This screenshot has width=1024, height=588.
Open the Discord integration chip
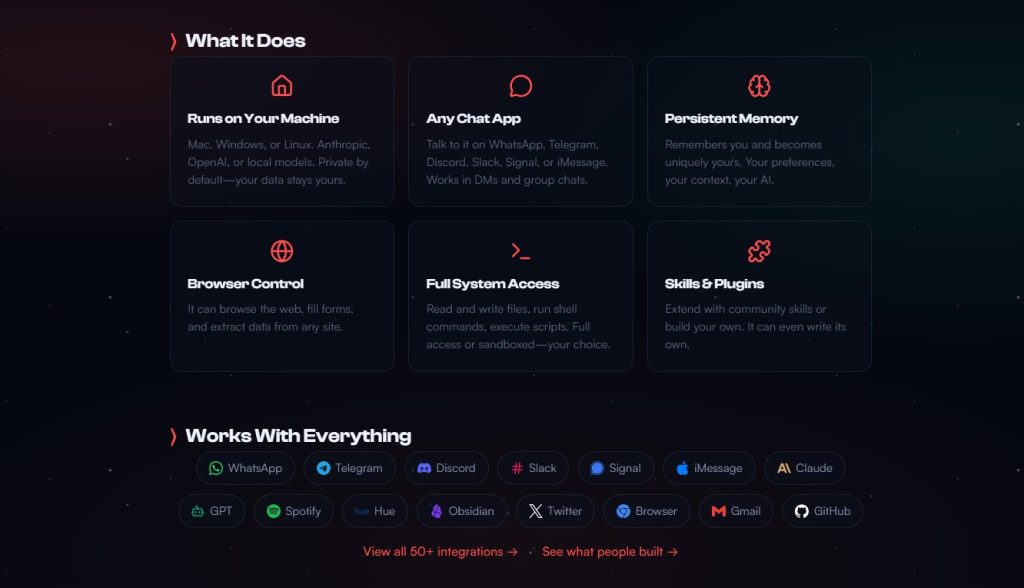click(446, 468)
